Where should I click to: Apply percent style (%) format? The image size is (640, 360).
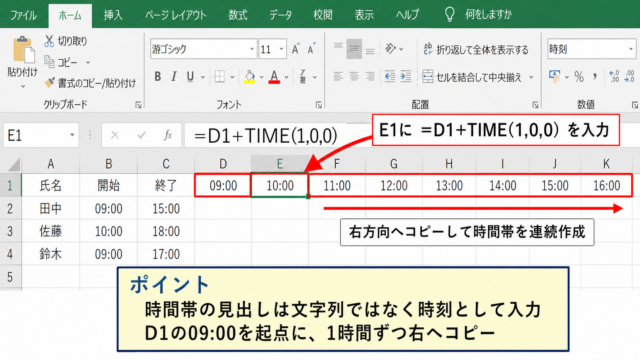[579, 76]
